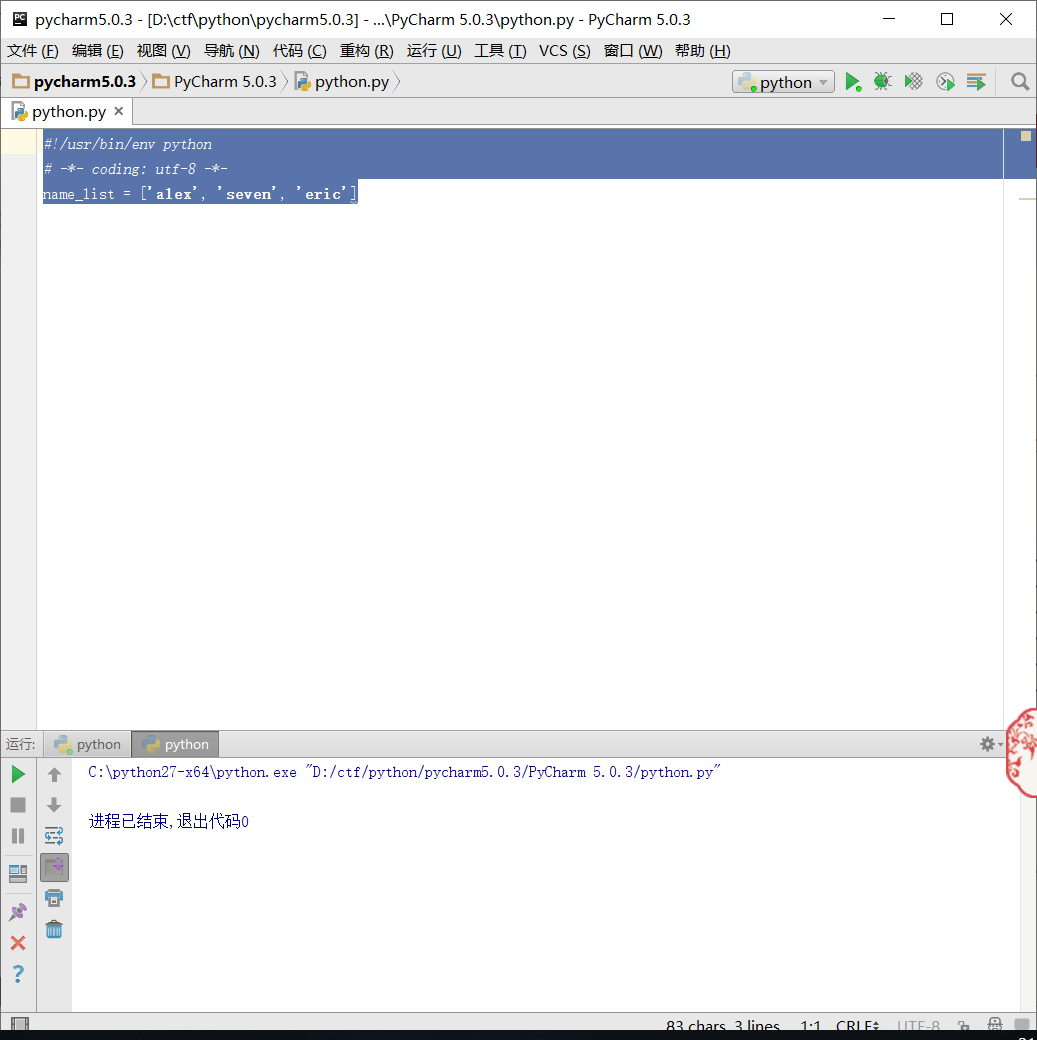Click the coding utf-8 comment line
The image size is (1037, 1040).
click(x=135, y=168)
